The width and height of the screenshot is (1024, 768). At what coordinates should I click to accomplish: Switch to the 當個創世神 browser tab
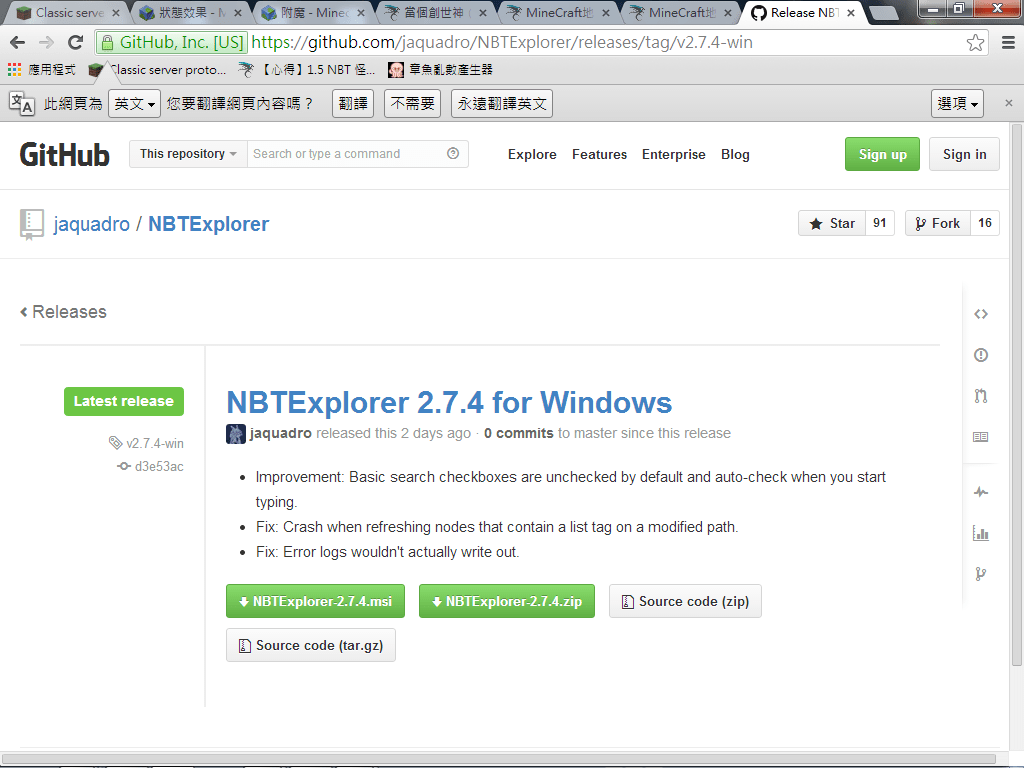point(435,13)
